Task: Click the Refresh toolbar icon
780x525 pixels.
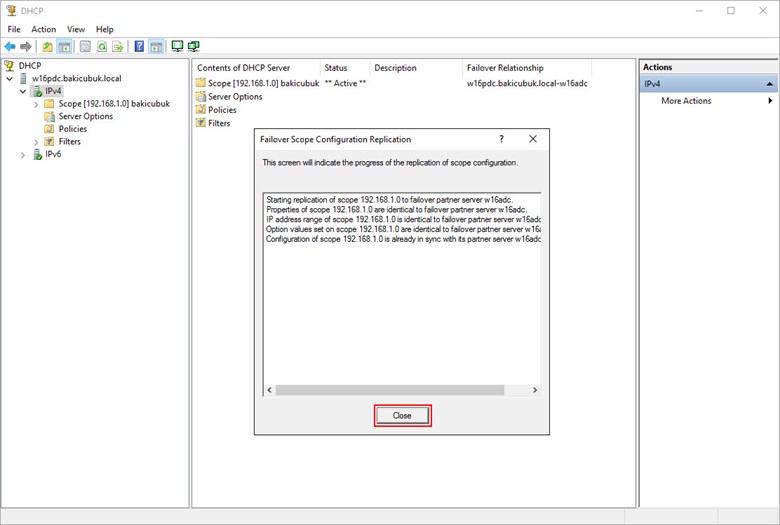Action: click(x=101, y=46)
